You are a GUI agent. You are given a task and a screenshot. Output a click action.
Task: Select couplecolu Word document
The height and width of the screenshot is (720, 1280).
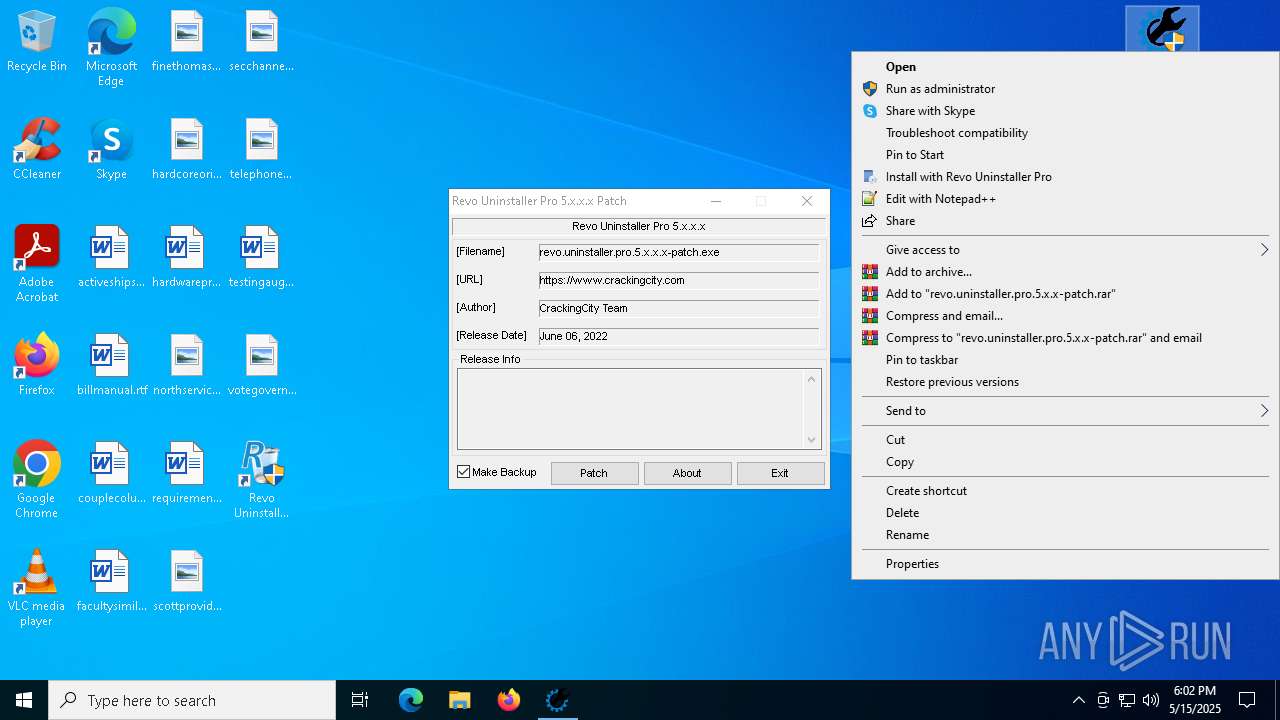(x=111, y=474)
